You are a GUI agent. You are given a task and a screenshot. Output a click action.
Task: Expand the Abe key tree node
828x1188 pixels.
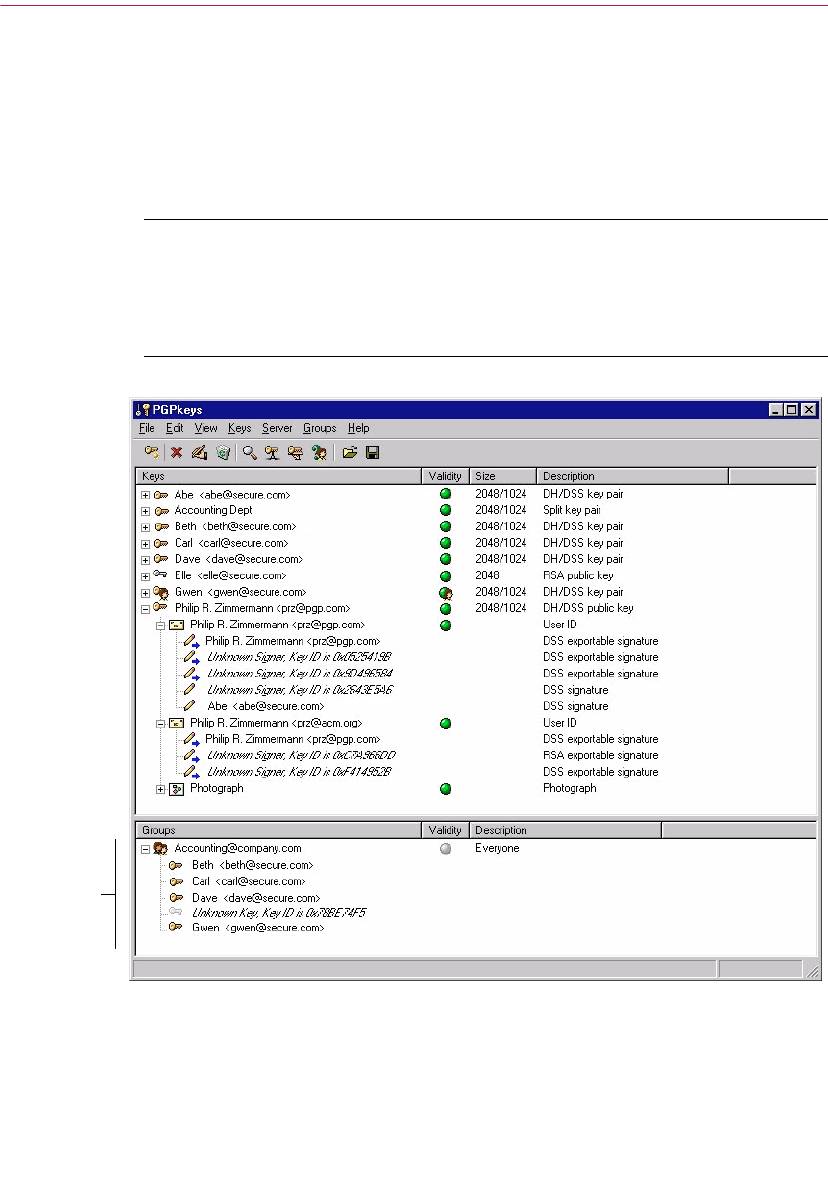point(145,495)
